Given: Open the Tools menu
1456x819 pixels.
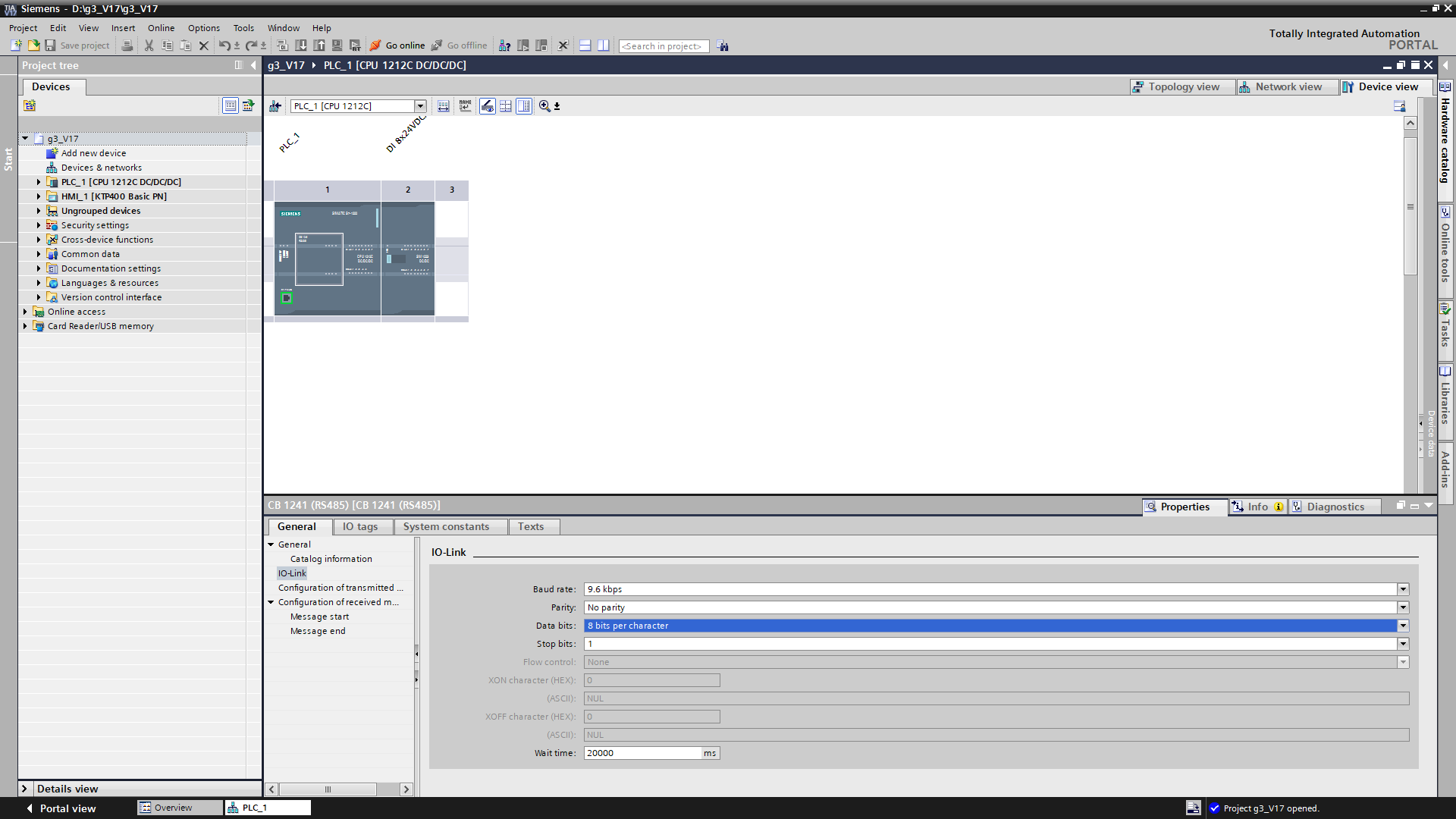Looking at the screenshot, I should click(243, 28).
